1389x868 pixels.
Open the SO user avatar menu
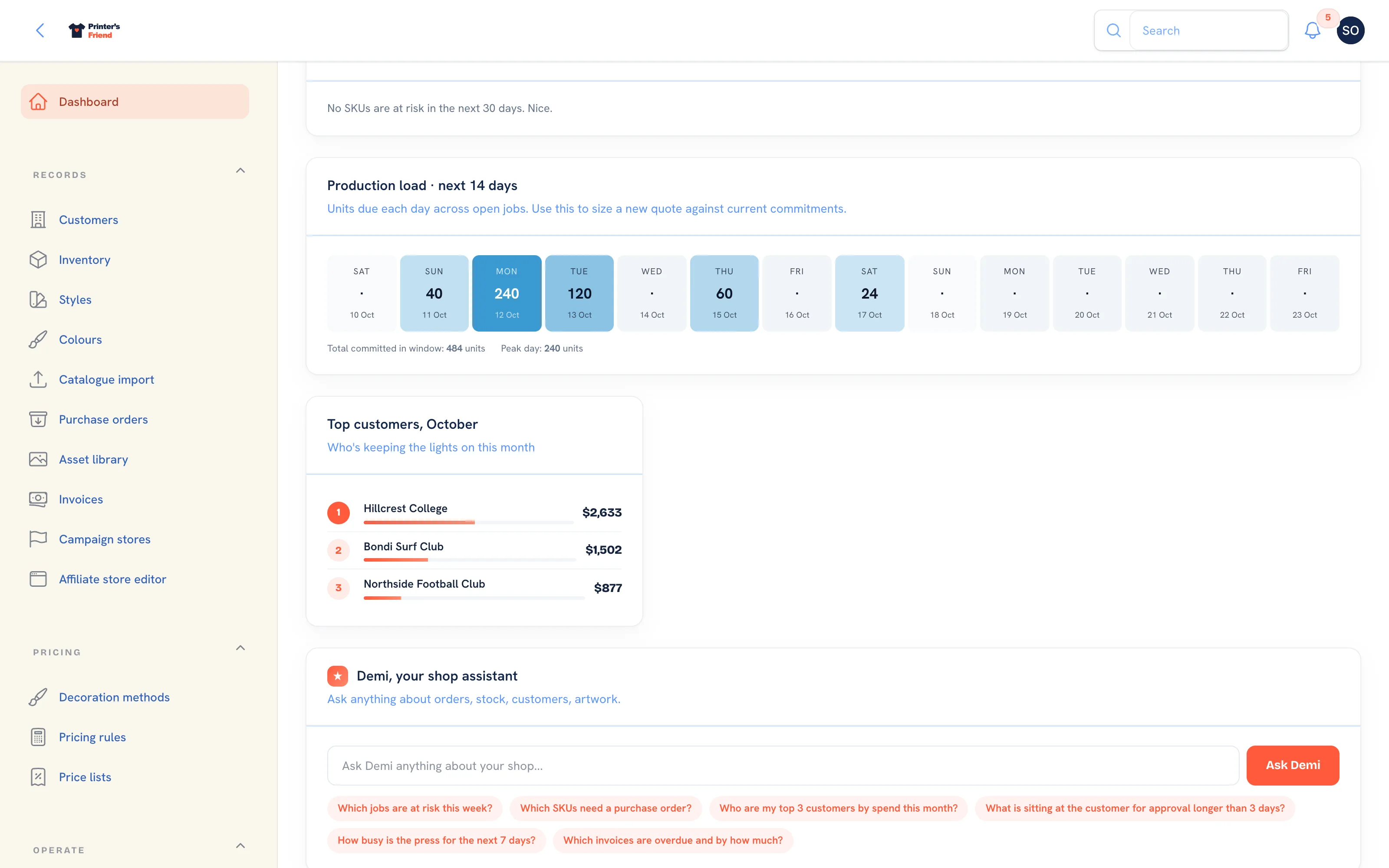click(1350, 30)
